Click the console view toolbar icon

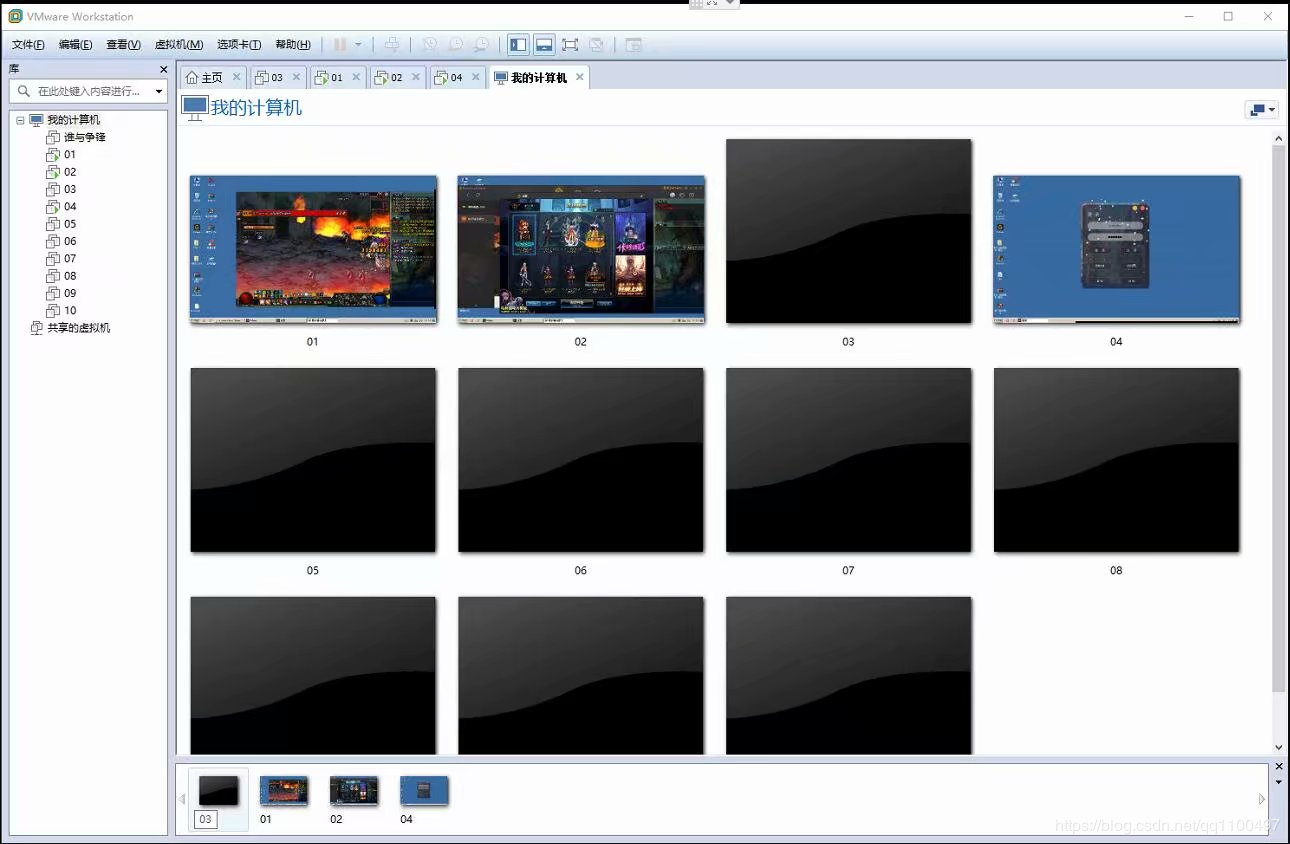coord(633,45)
